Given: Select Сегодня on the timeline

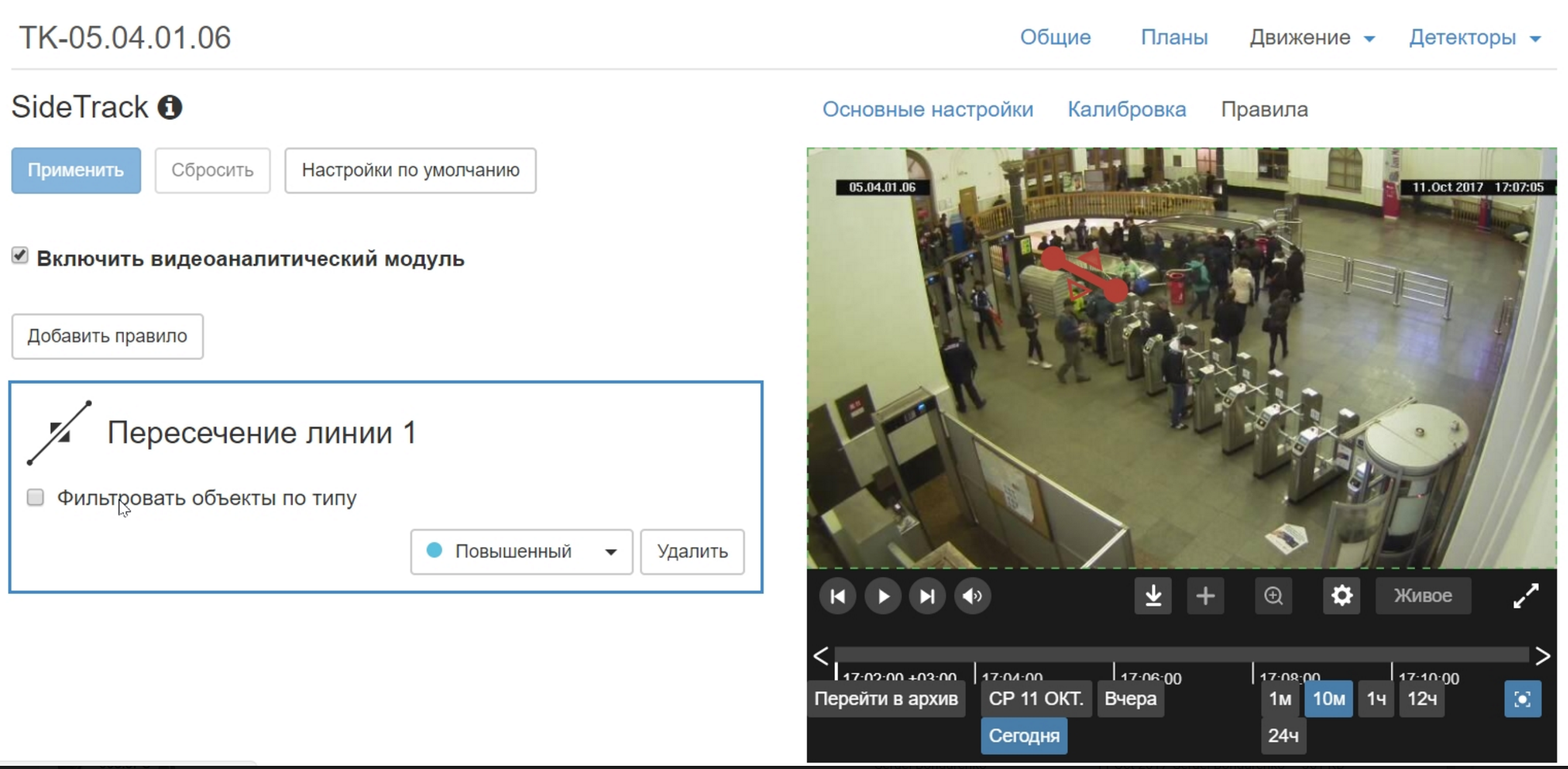Looking at the screenshot, I should [1024, 736].
